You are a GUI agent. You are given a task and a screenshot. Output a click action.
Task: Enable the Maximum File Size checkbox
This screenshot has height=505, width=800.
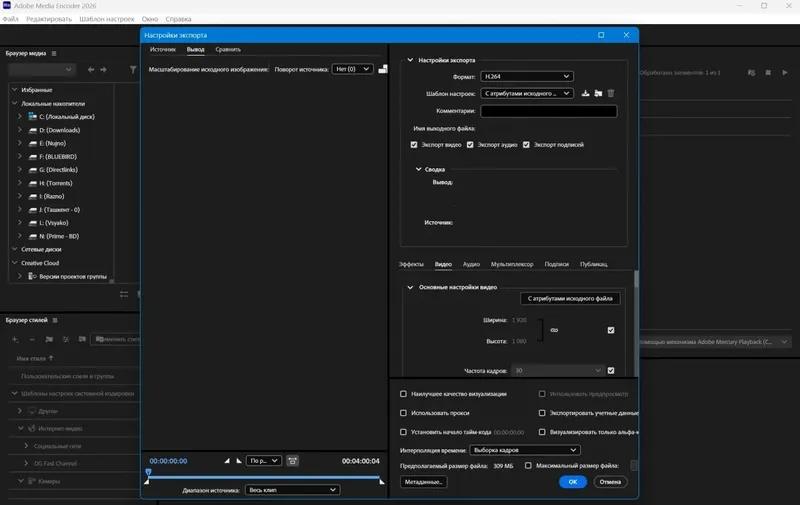(x=528, y=465)
